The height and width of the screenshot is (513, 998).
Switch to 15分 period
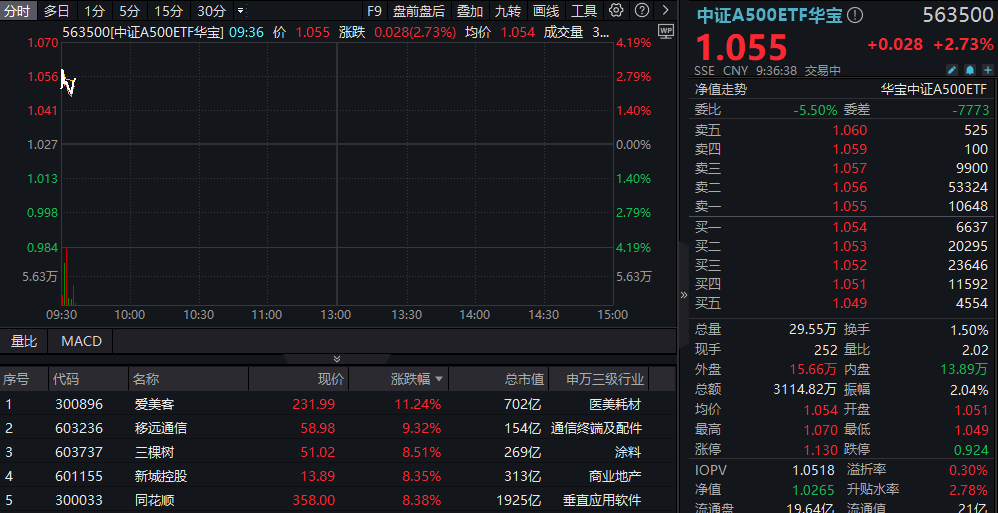click(168, 11)
